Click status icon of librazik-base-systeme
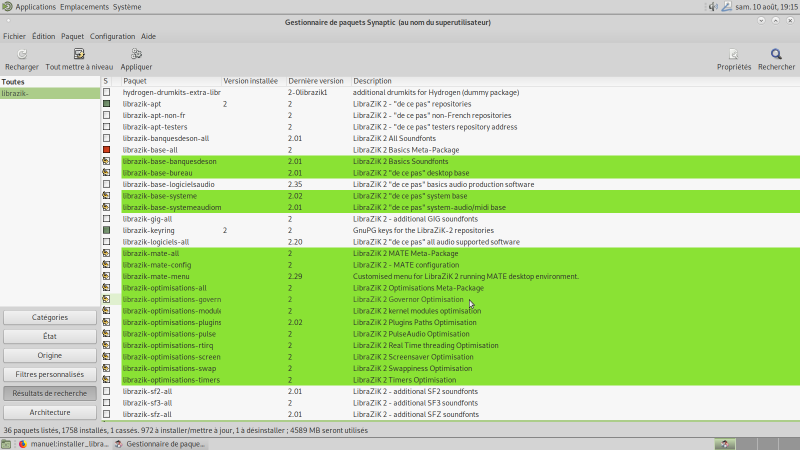 106,196
